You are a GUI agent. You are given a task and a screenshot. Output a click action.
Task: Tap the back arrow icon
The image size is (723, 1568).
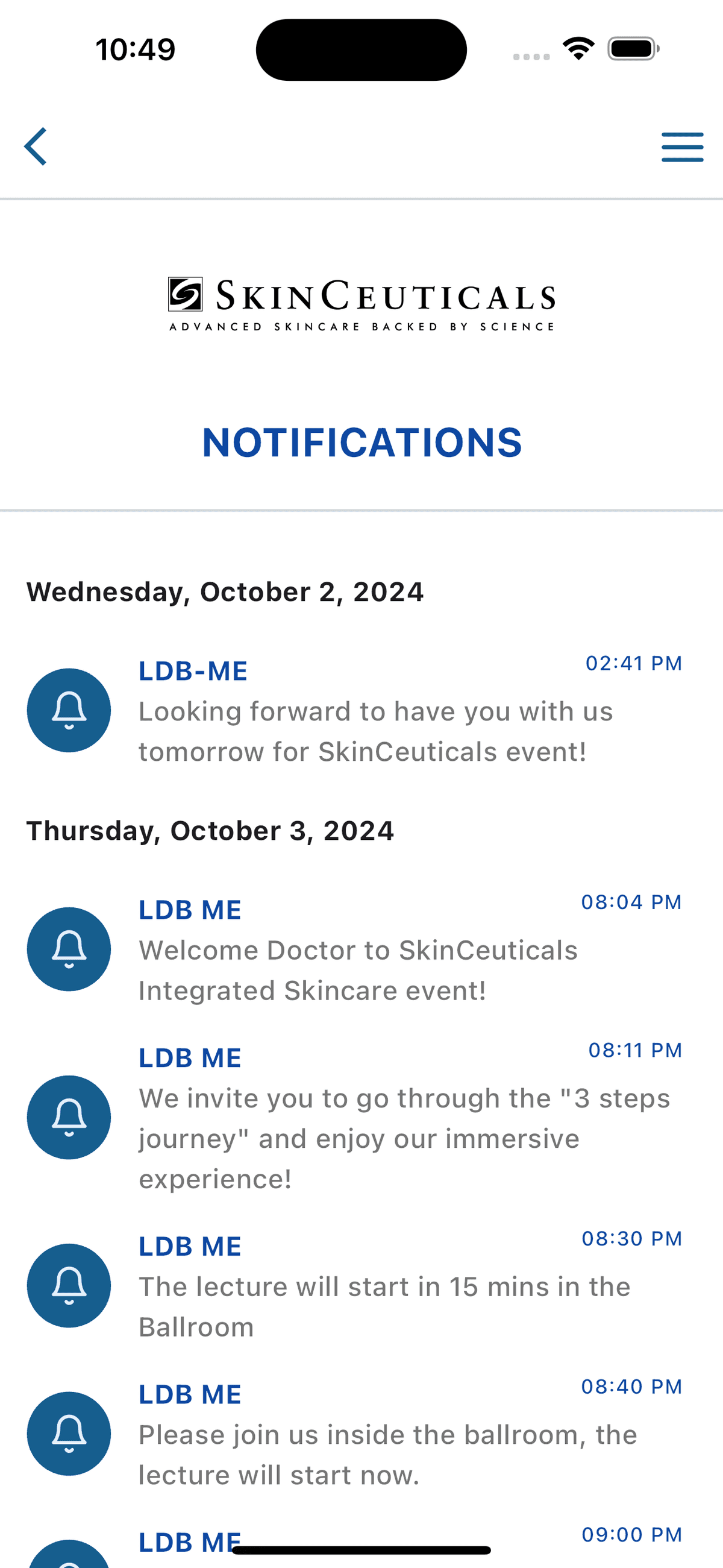36,146
